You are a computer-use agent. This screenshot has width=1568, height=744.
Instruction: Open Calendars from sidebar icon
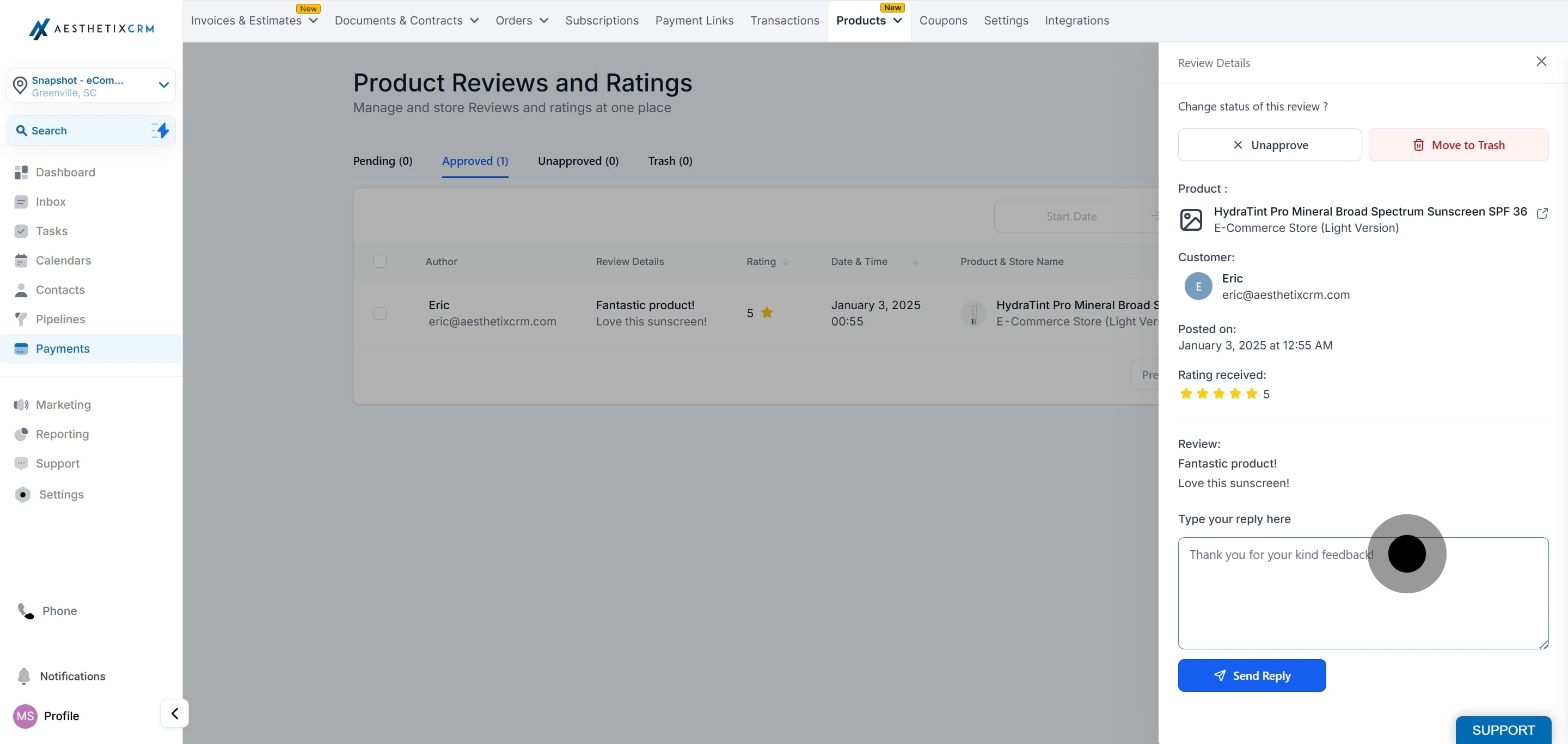click(x=21, y=260)
